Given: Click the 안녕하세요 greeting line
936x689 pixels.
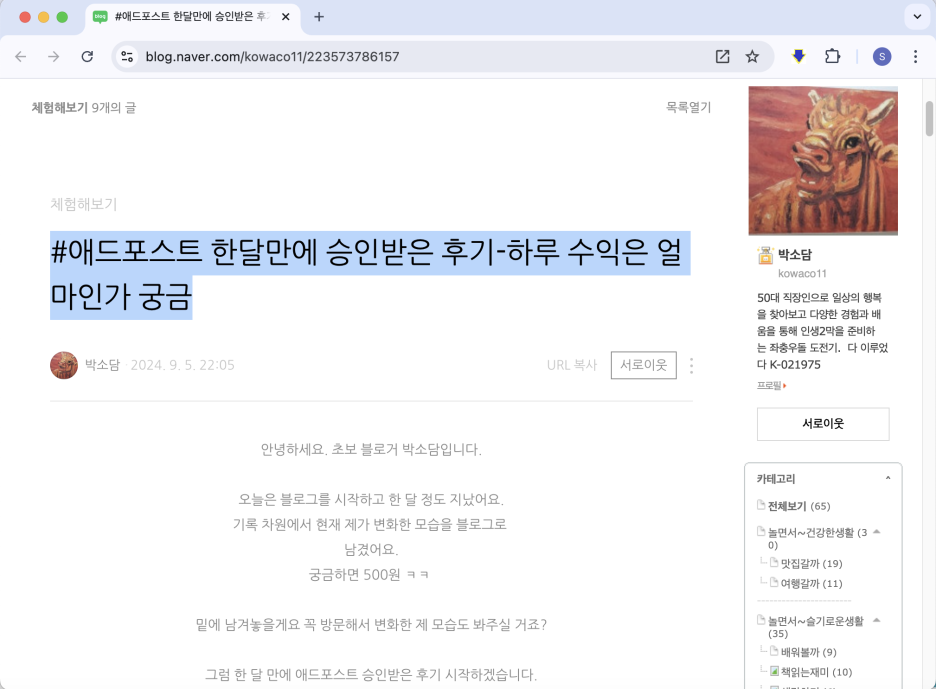Looking at the screenshot, I should click(371, 450).
